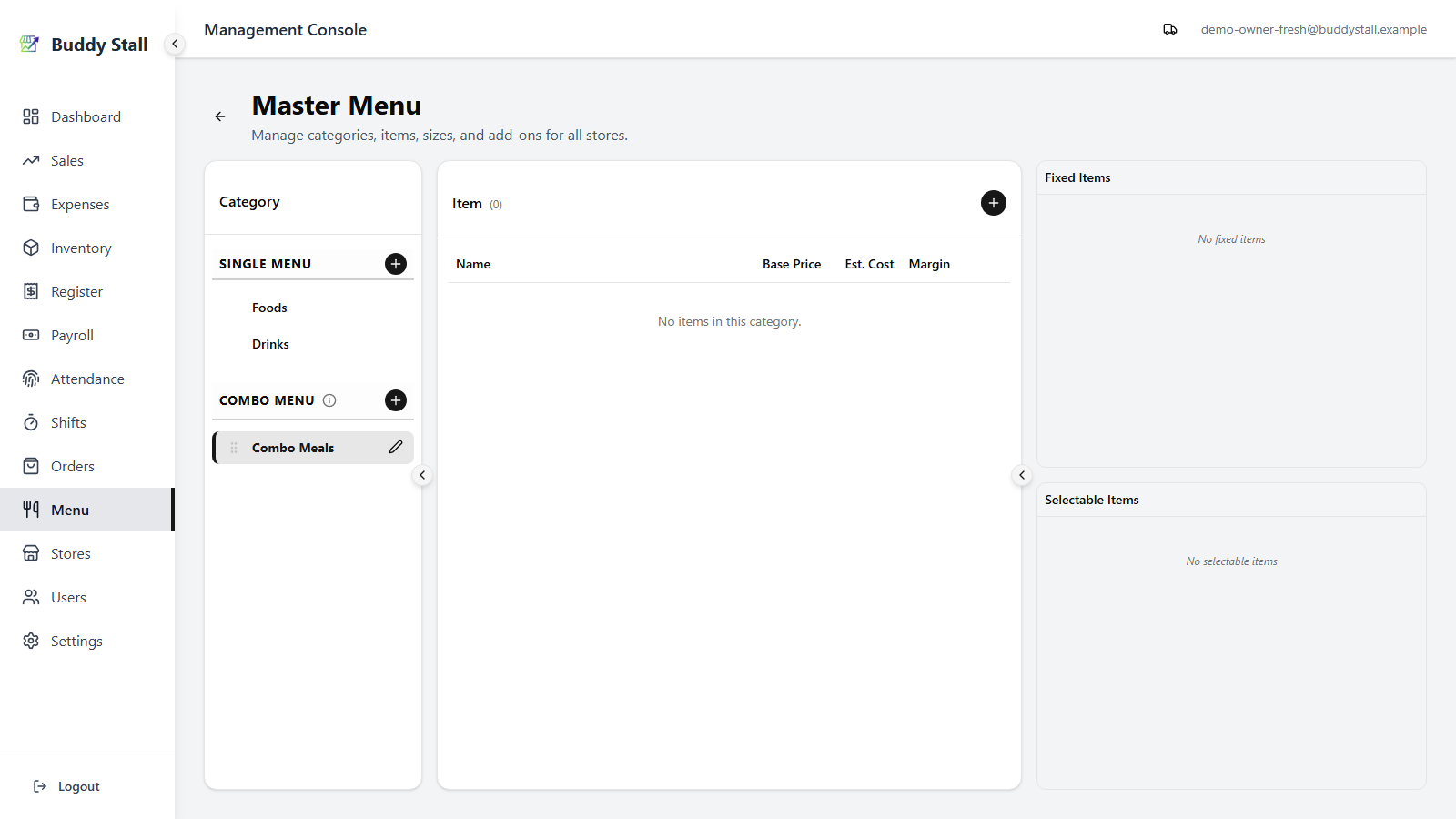1456x819 pixels.
Task: Click the Inventory box icon
Action: coord(31,248)
